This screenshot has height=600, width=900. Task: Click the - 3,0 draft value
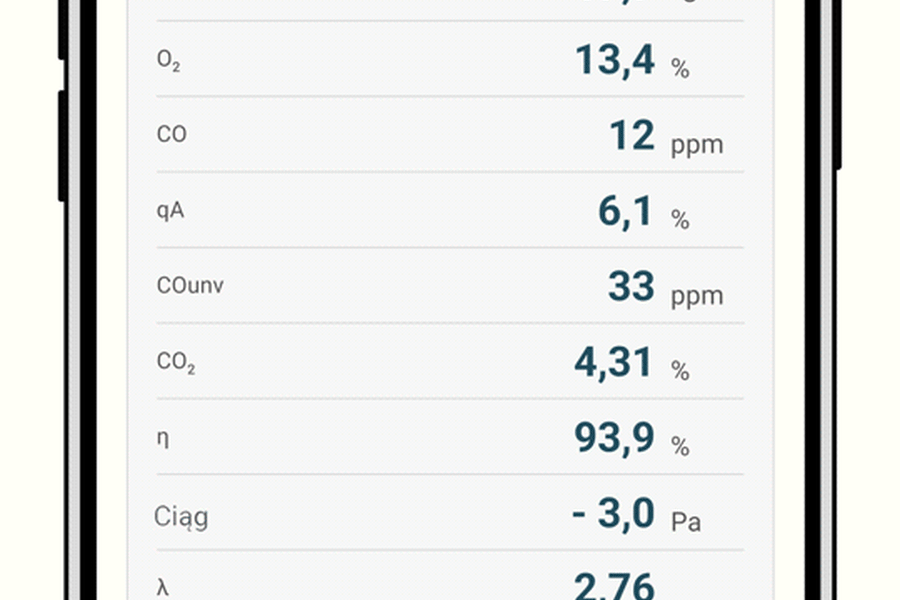coord(613,514)
